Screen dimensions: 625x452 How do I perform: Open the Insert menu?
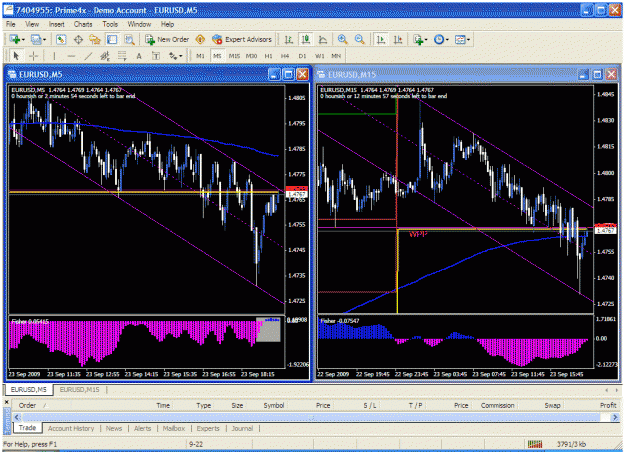tap(57, 24)
